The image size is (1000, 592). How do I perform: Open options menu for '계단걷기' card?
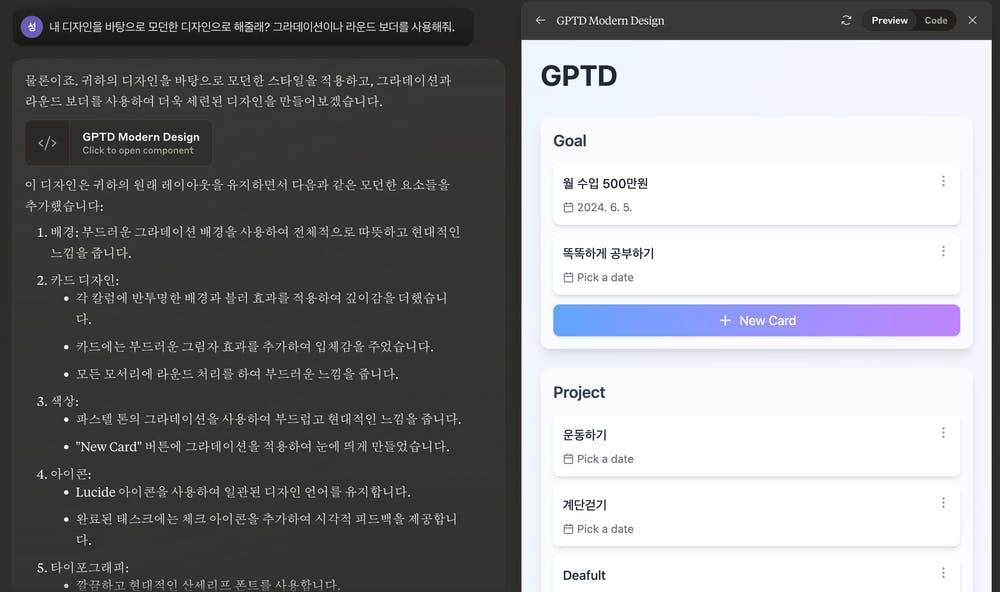[x=943, y=503]
